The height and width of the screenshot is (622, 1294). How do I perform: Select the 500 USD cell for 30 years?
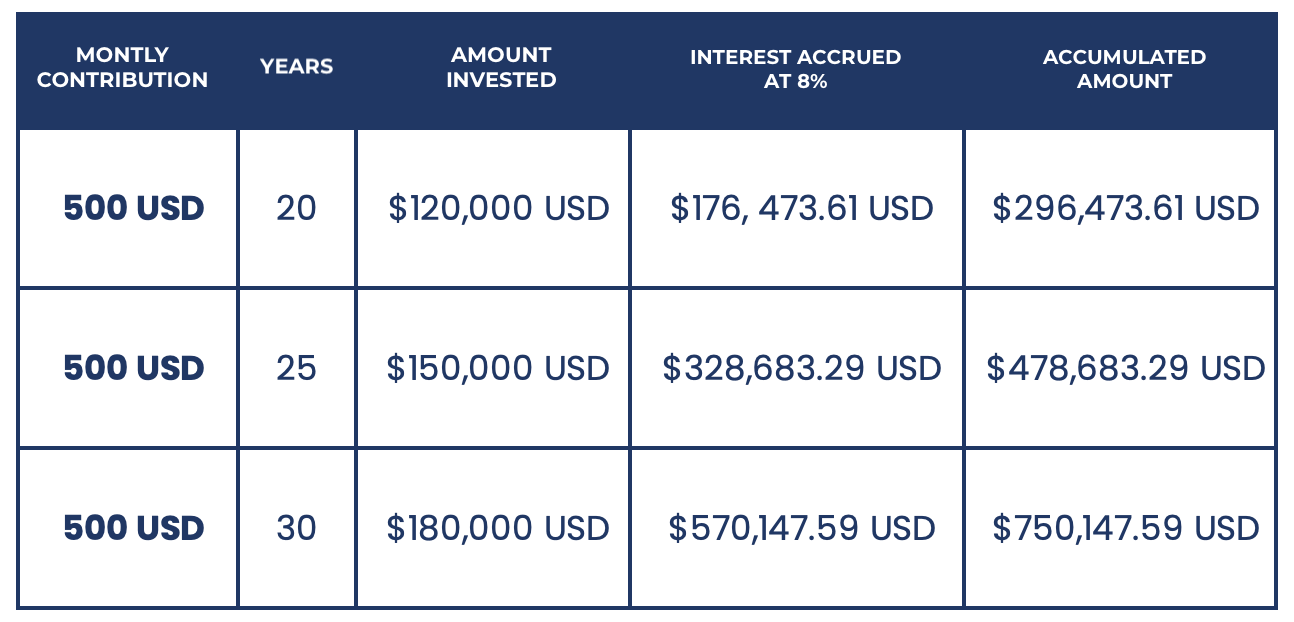tap(134, 528)
